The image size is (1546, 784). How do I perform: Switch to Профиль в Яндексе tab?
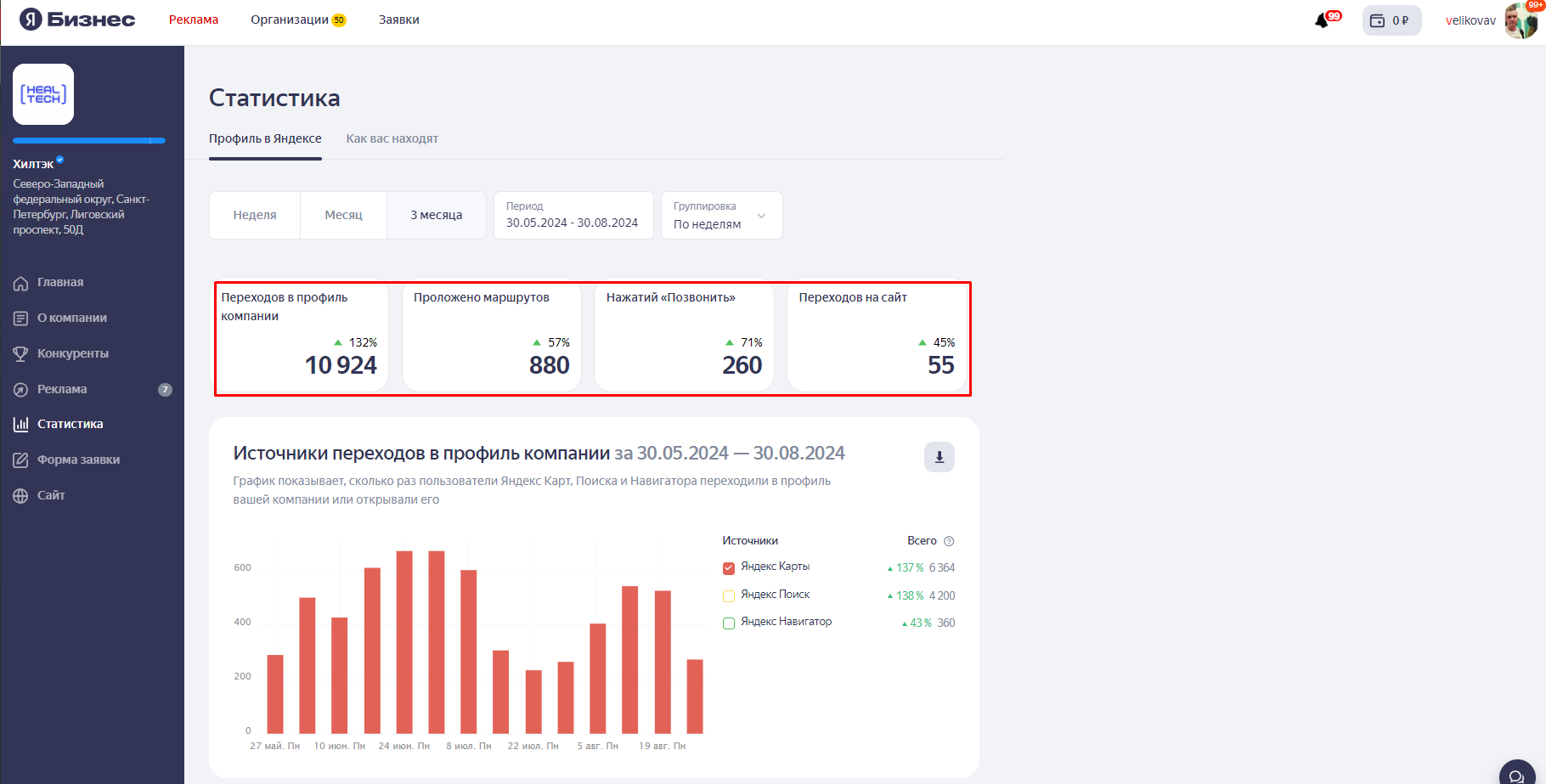point(265,138)
